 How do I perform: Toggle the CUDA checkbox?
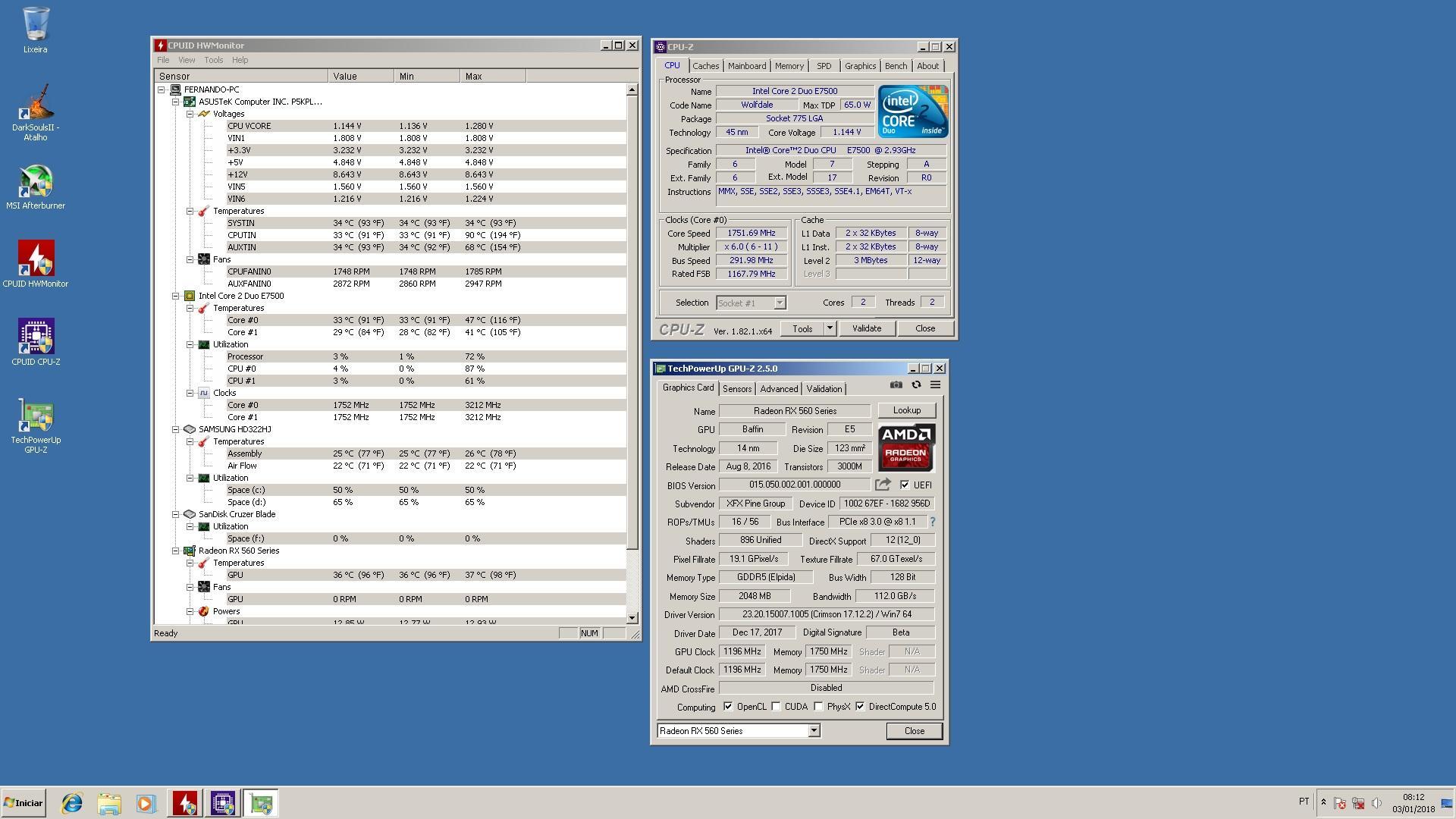776,707
